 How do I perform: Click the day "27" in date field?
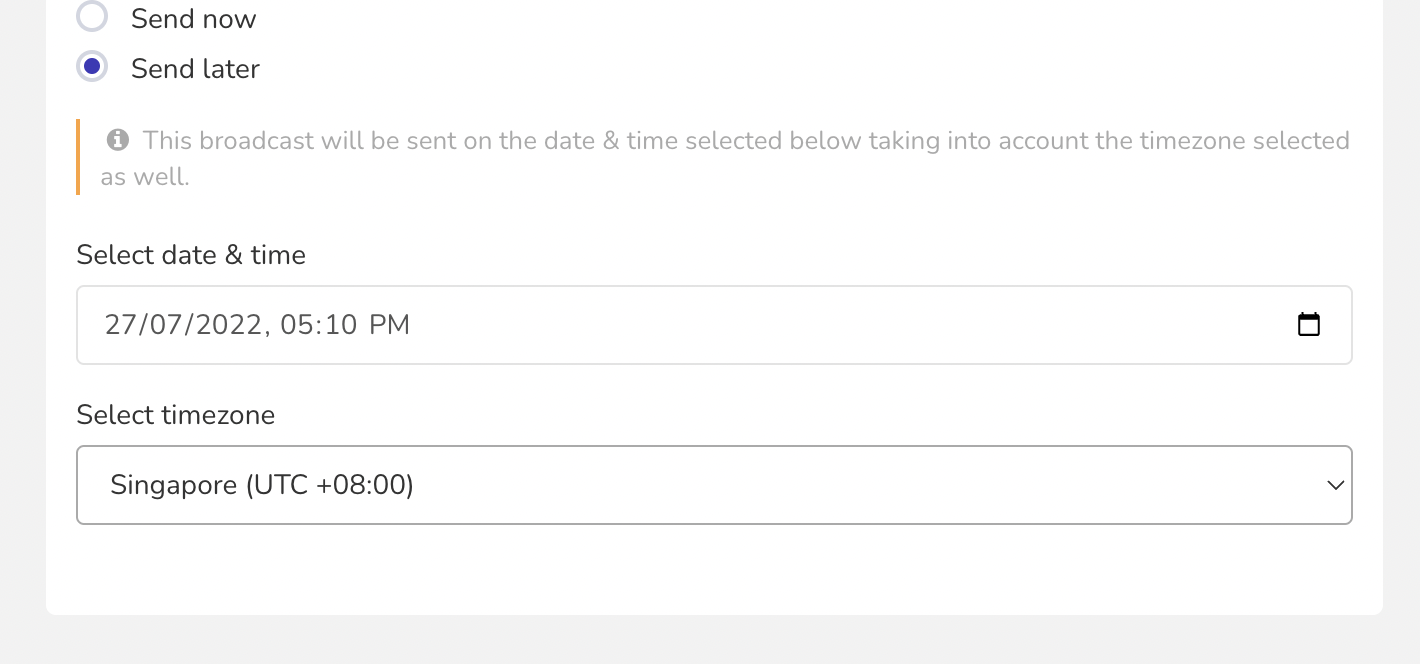pos(120,324)
